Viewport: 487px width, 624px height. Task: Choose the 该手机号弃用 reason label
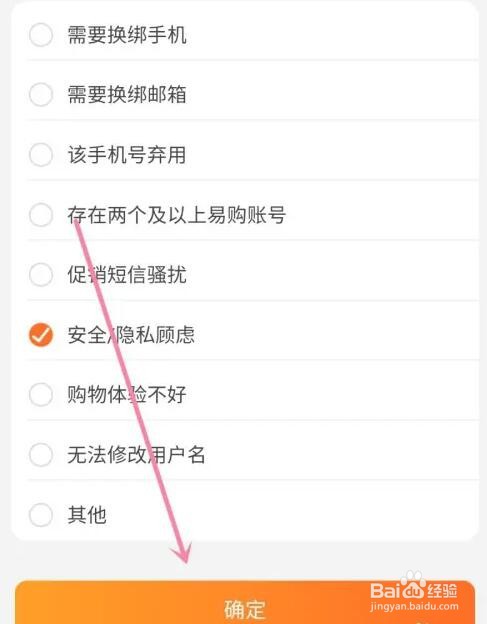127,155
